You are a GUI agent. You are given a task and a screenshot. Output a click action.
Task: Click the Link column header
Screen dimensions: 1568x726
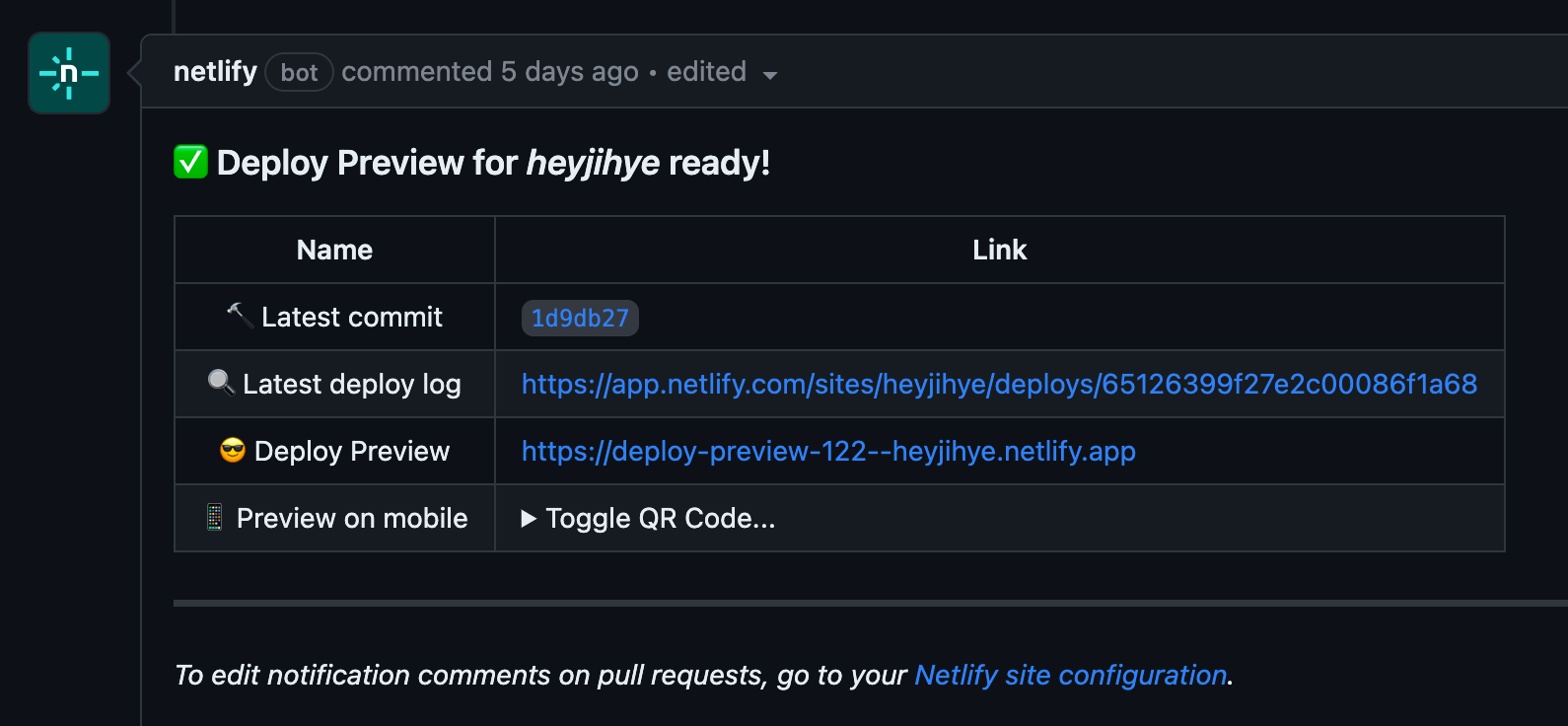point(1000,250)
